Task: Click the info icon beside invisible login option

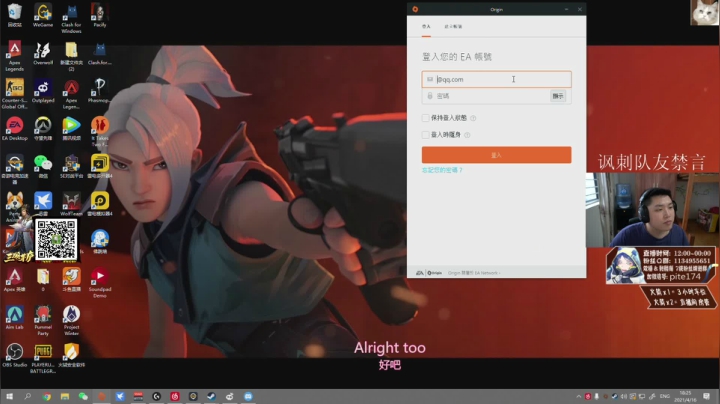Action: click(467, 135)
